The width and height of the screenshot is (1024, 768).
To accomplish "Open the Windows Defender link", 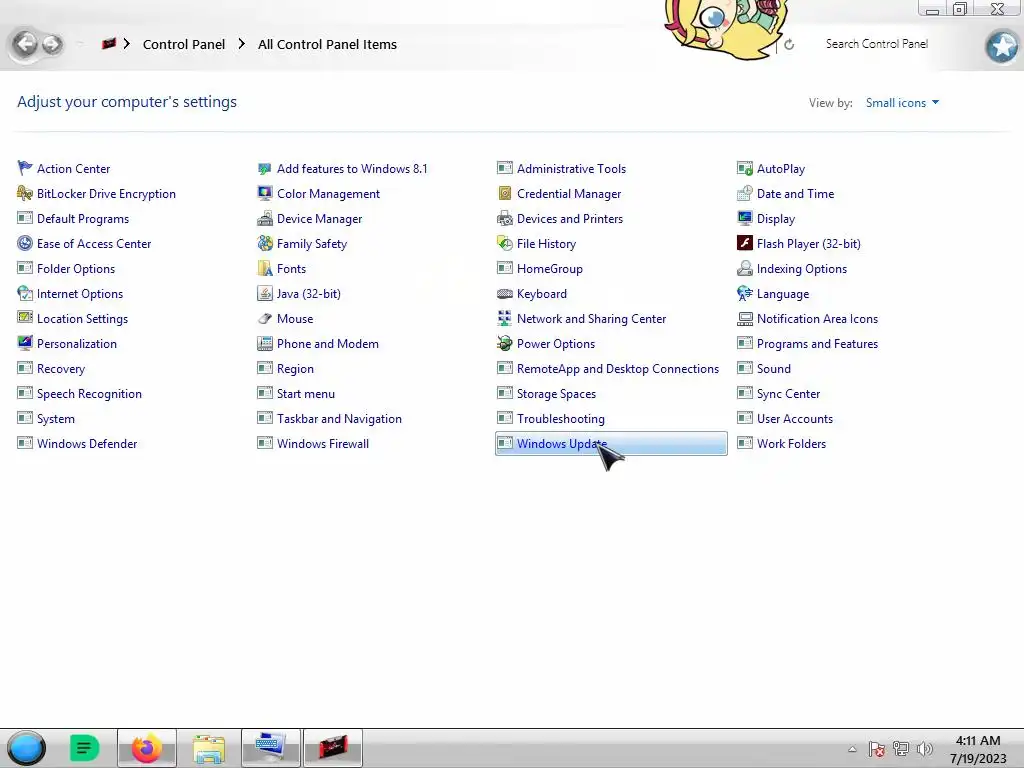I will (87, 443).
